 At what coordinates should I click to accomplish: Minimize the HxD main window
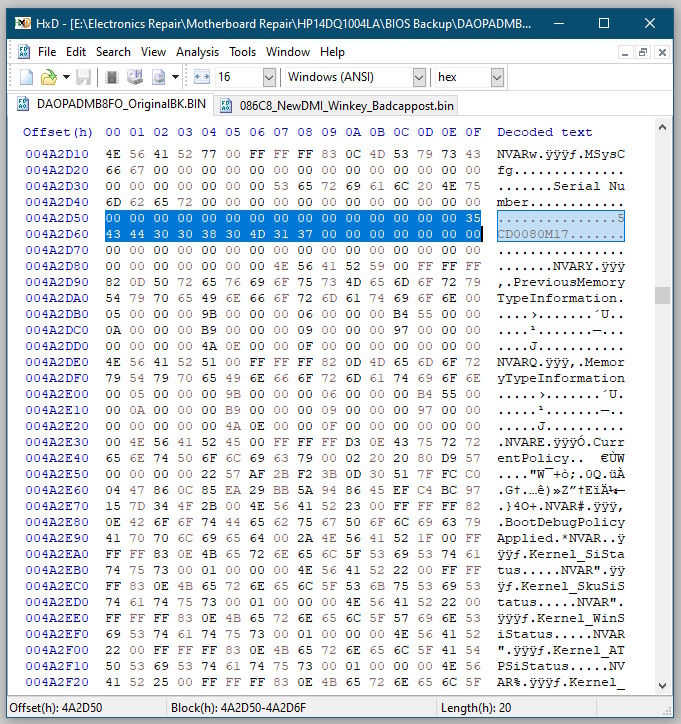559,23
